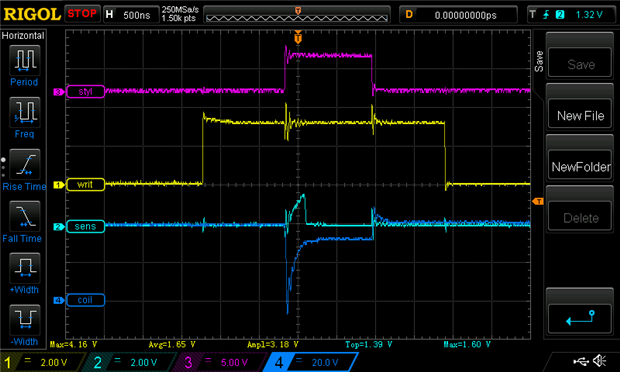Select channel 3 5.00 V scale tab
Viewport: 620px width, 372px height.
coord(221,362)
